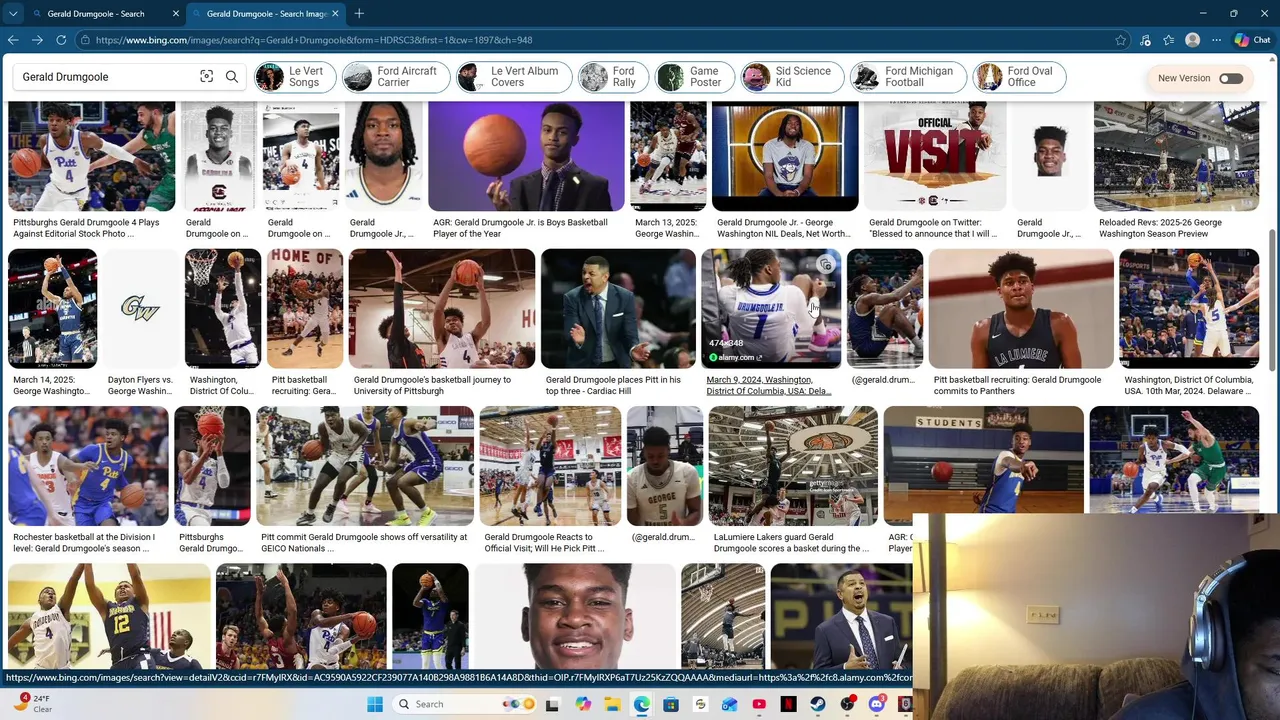Viewport: 1280px width, 720px height.
Task: Open Copilot Chat in the browser sidebar
Action: [x=1252, y=40]
